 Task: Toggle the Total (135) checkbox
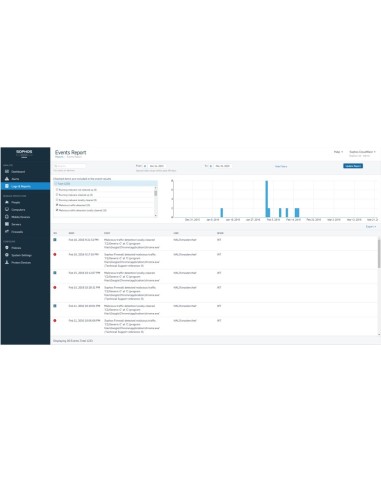[56, 184]
